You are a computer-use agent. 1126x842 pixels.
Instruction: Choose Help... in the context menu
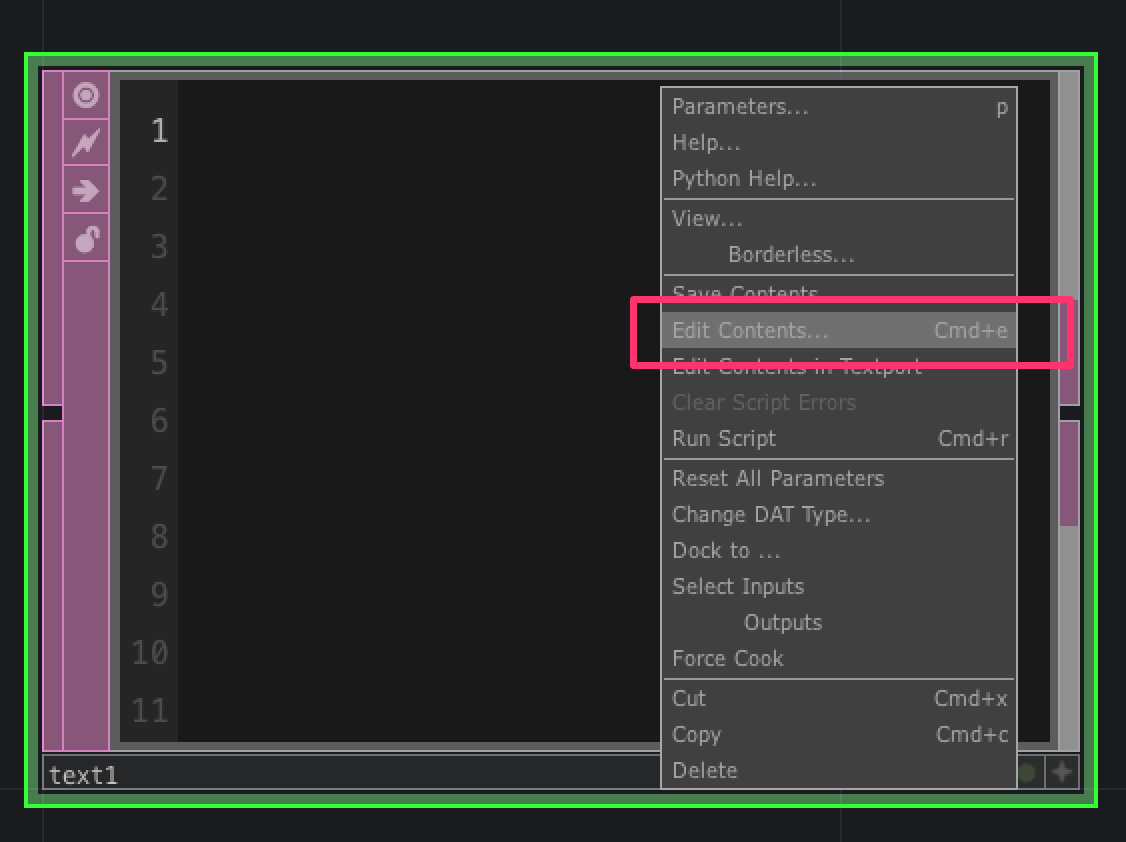point(838,143)
